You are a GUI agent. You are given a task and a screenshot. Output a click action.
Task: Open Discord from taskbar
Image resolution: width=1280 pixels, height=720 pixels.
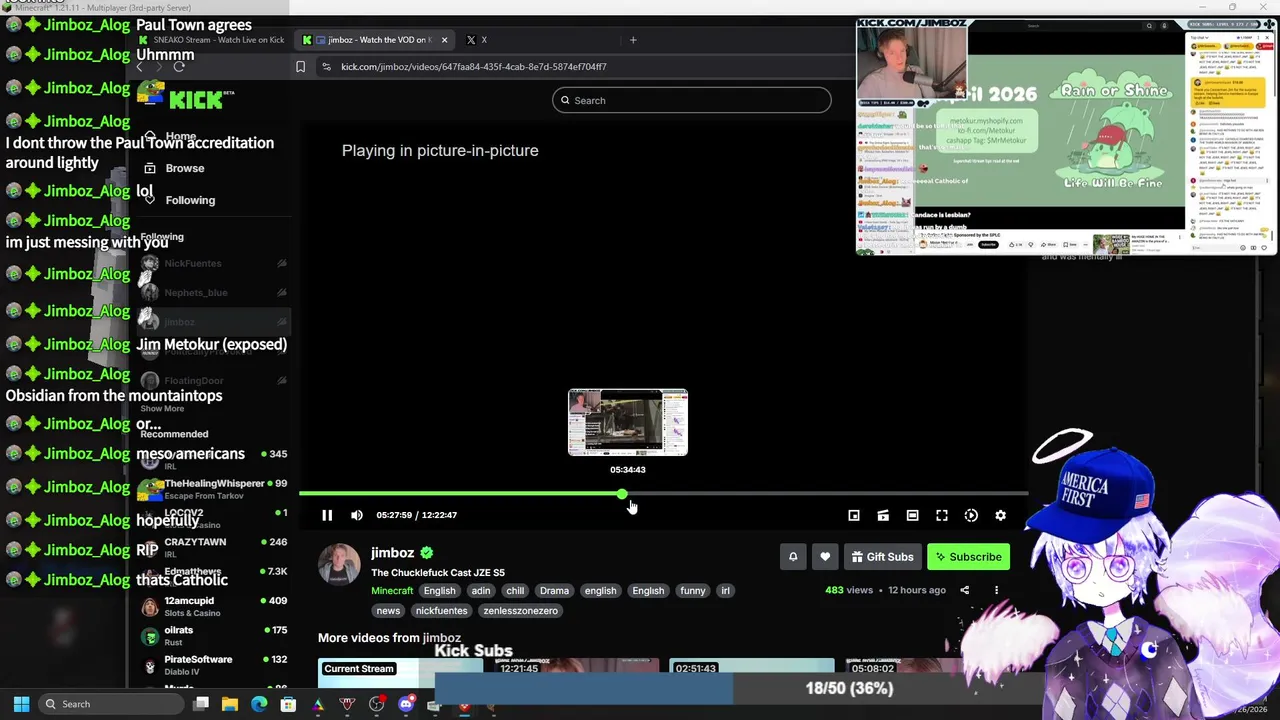(x=406, y=704)
